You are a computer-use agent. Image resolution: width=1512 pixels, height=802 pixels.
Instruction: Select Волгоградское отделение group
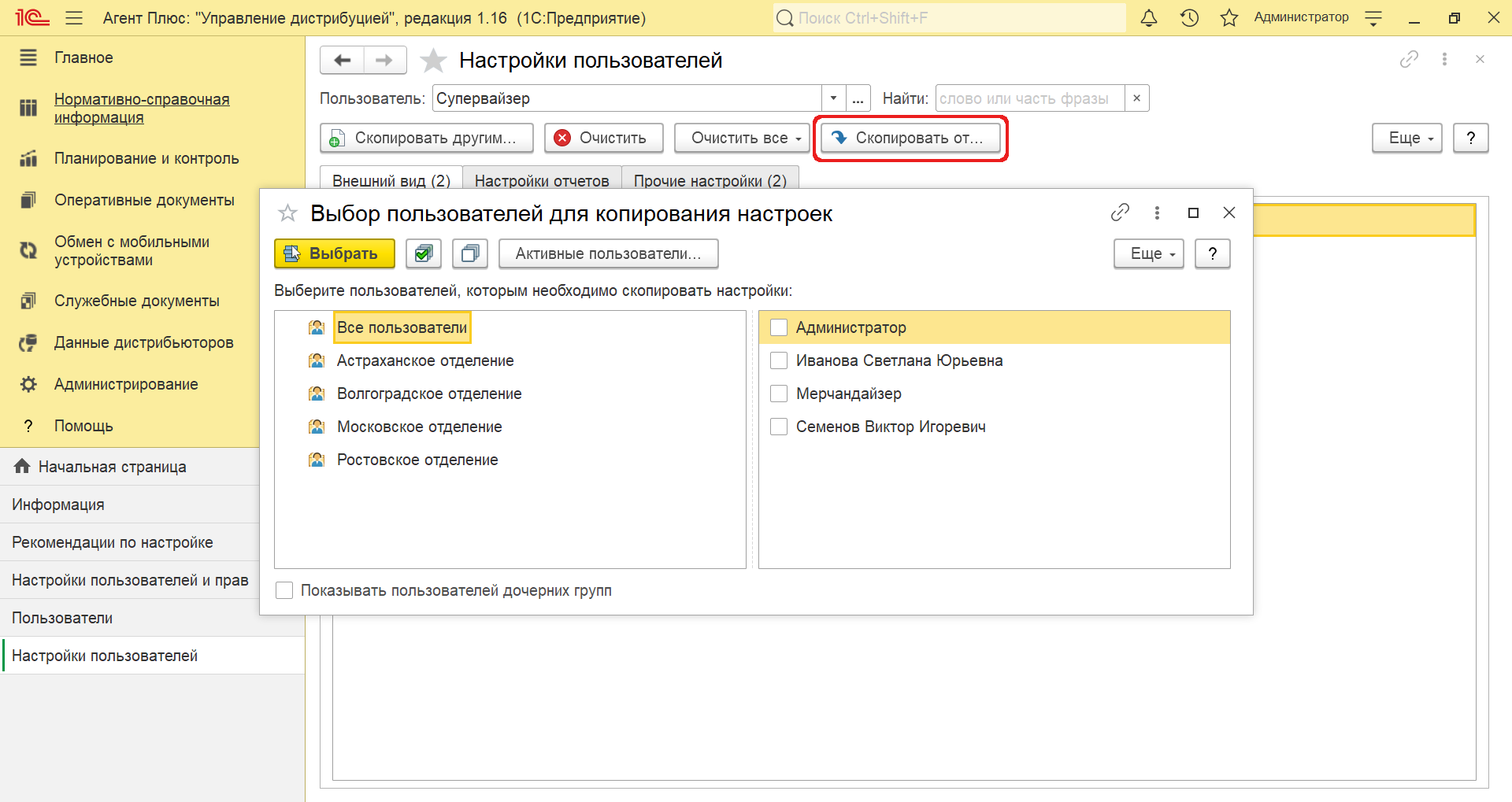429,394
